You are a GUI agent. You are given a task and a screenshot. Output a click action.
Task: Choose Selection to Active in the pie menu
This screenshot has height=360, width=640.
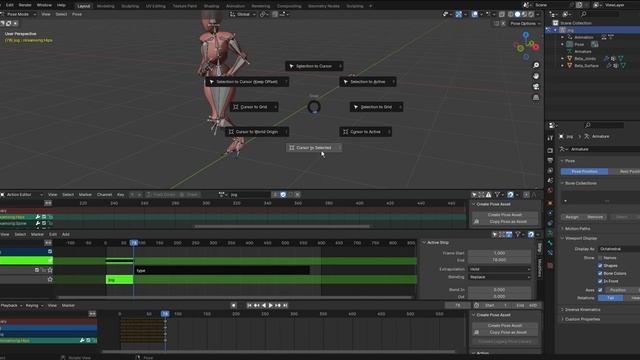tap(368, 82)
